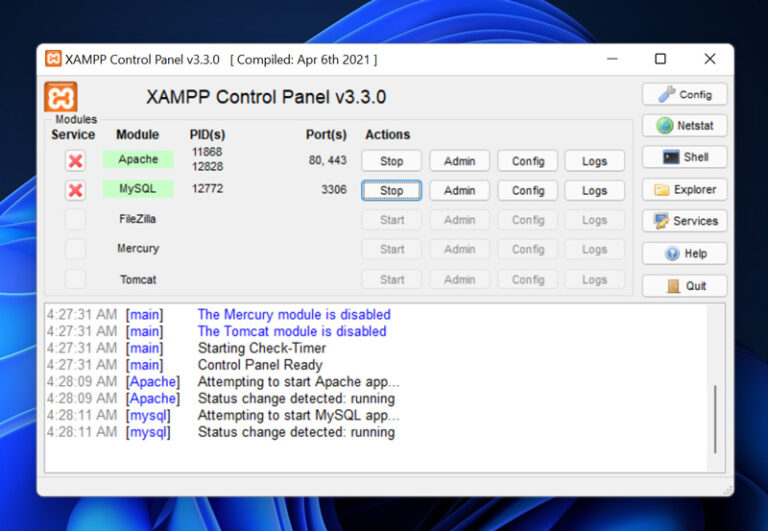The height and width of the screenshot is (531, 768).
Task: Open Explorer folder button
Action: [684, 189]
